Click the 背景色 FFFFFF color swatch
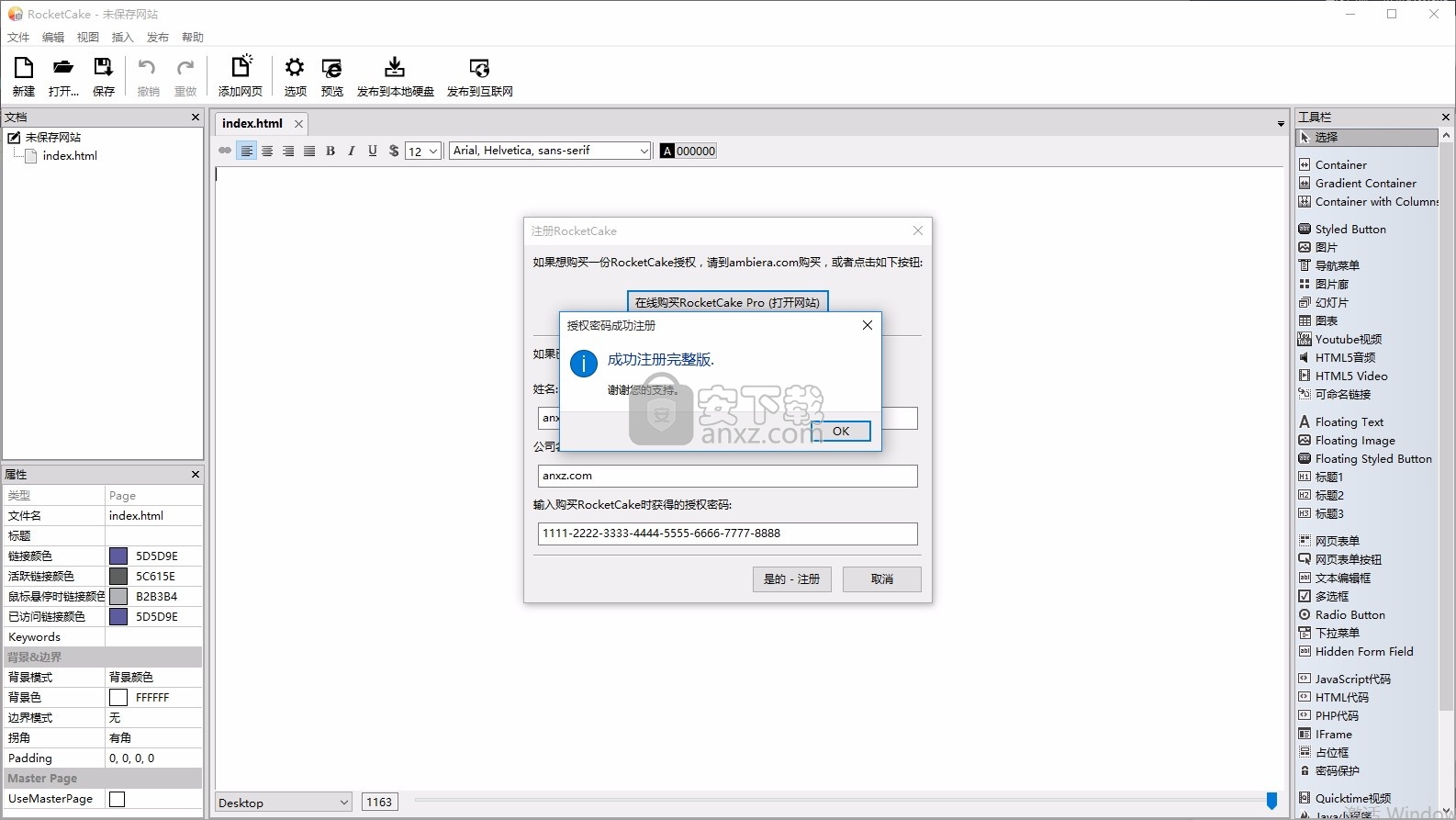 click(118, 697)
